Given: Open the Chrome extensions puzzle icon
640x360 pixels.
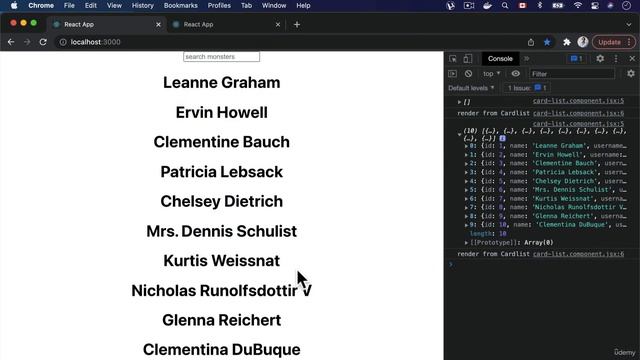Looking at the screenshot, I should pos(567,42).
